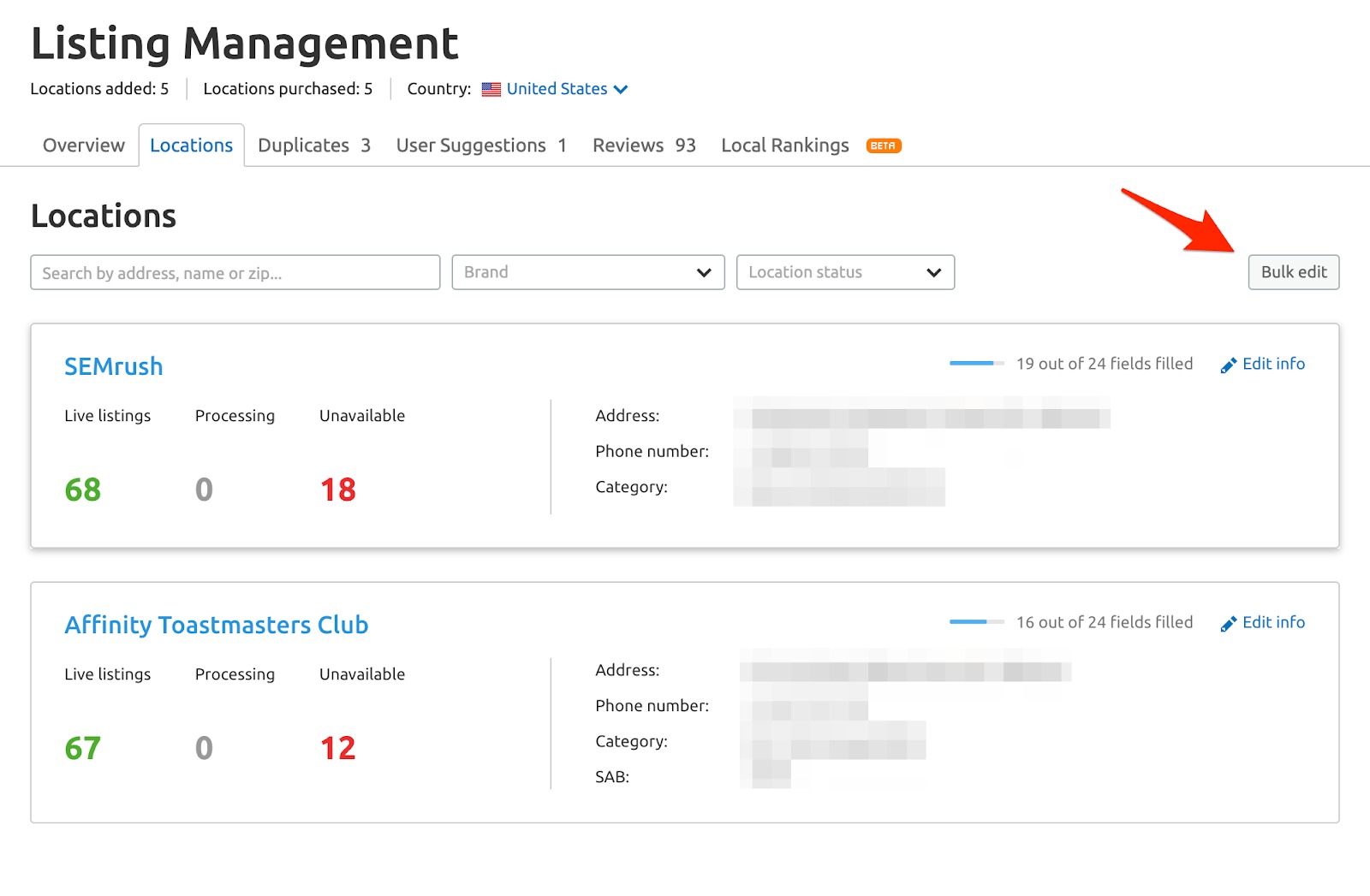
Task: Click the Processing count 0 in SEMrush card
Action: tap(204, 490)
